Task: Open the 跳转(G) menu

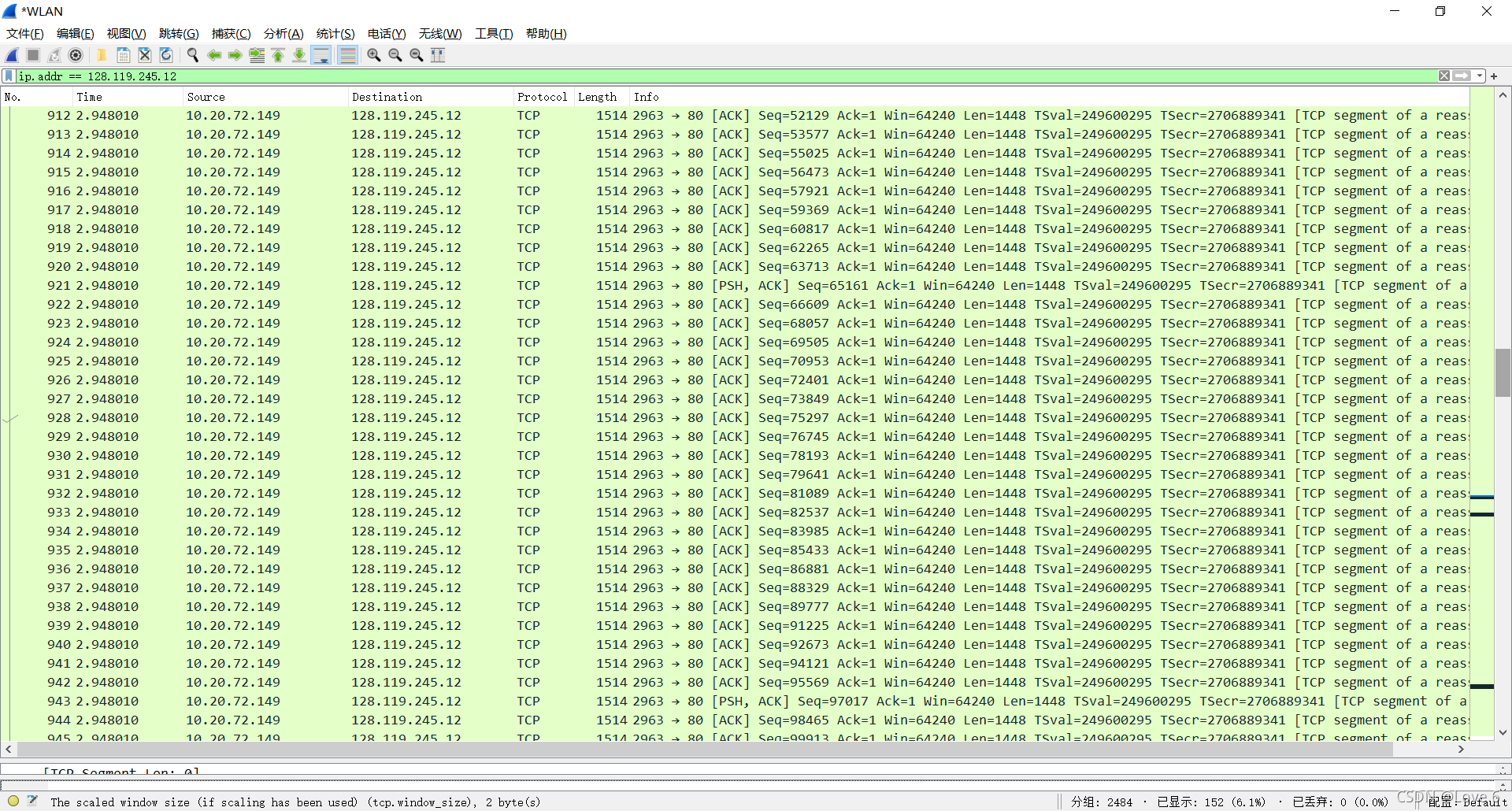Action: tap(179, 34)
